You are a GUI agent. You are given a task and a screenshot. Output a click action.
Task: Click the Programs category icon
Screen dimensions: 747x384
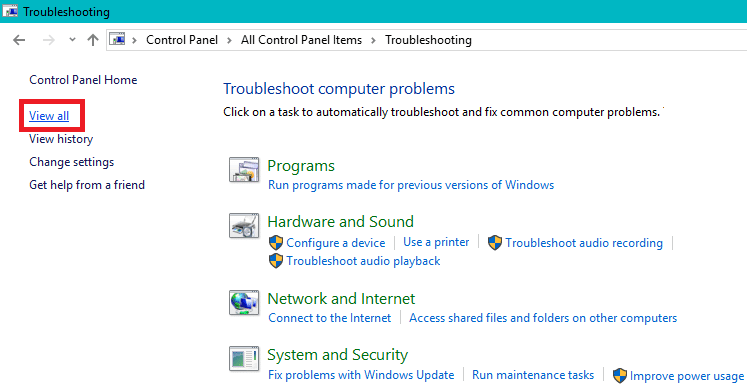pos(244,170)
